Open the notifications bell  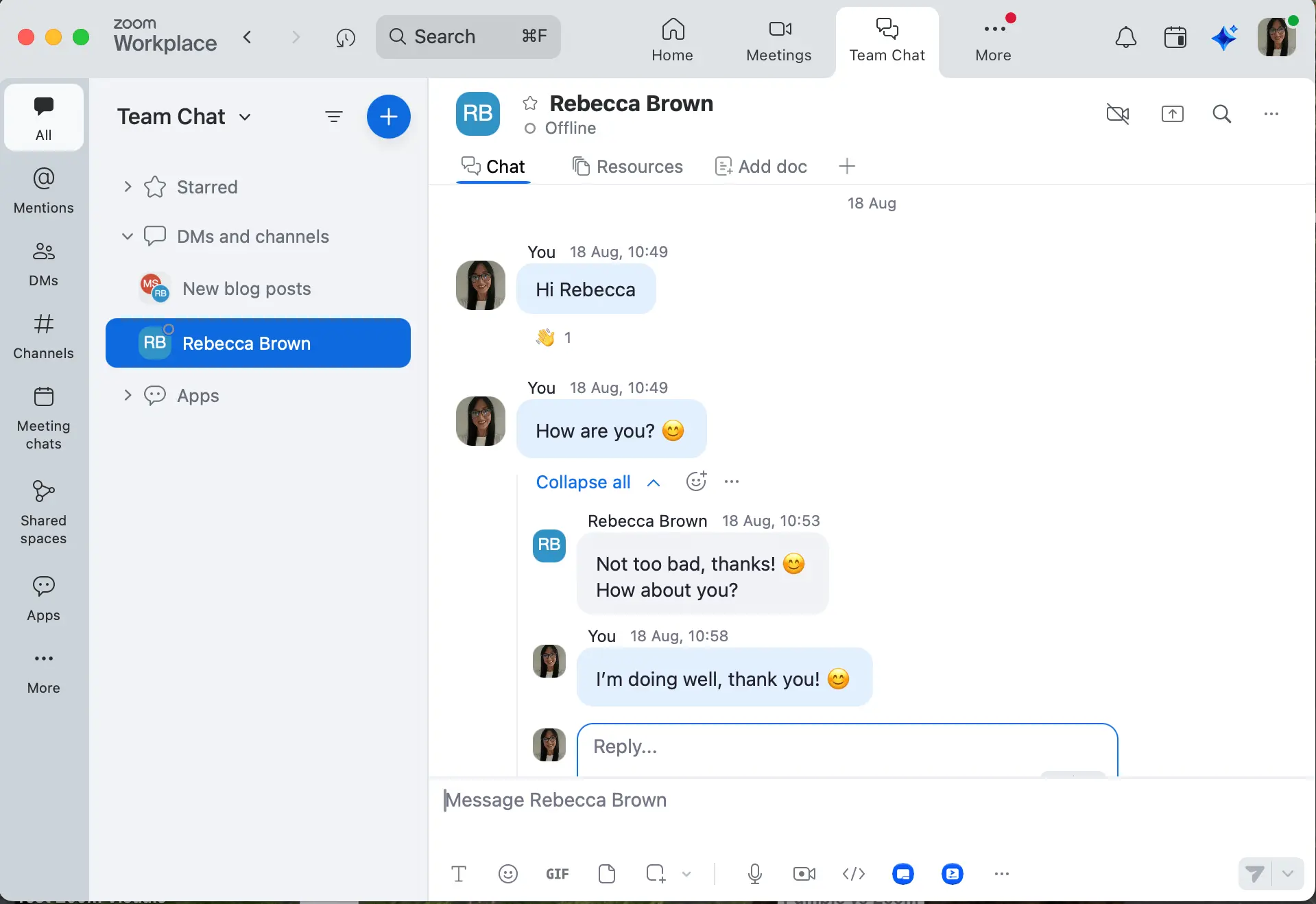coord(1125,37)
